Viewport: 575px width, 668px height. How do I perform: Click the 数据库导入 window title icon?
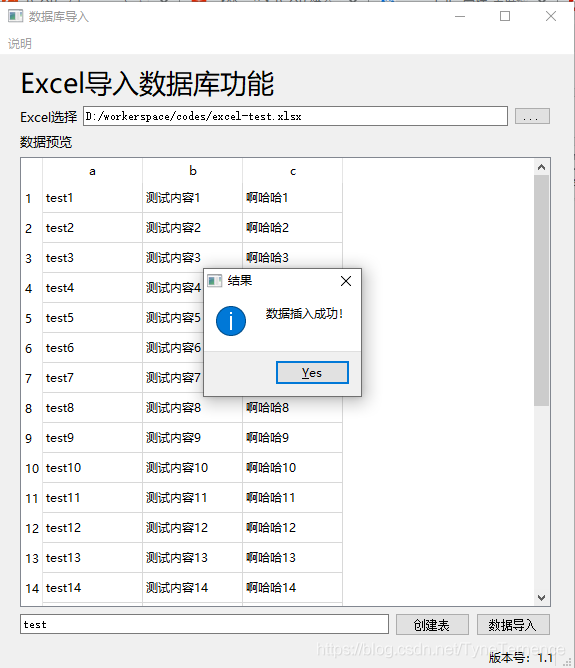[15, 16]
